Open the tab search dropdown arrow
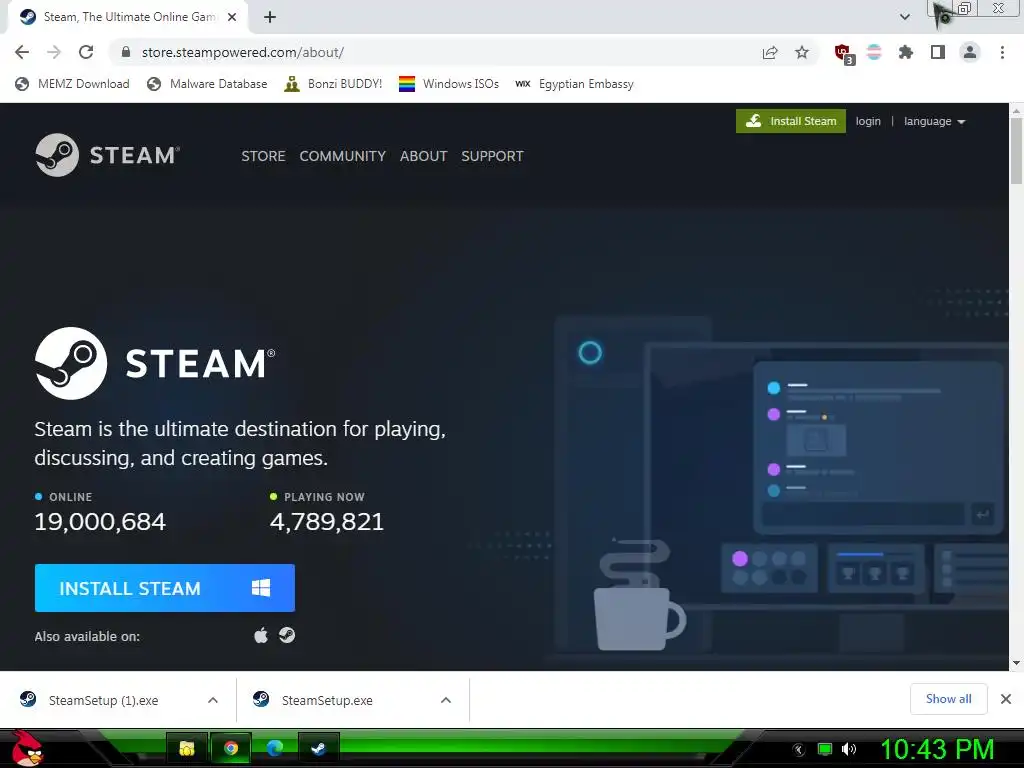Image resolution: width=1024 pixels, height=768 pixels. point(904,17)
